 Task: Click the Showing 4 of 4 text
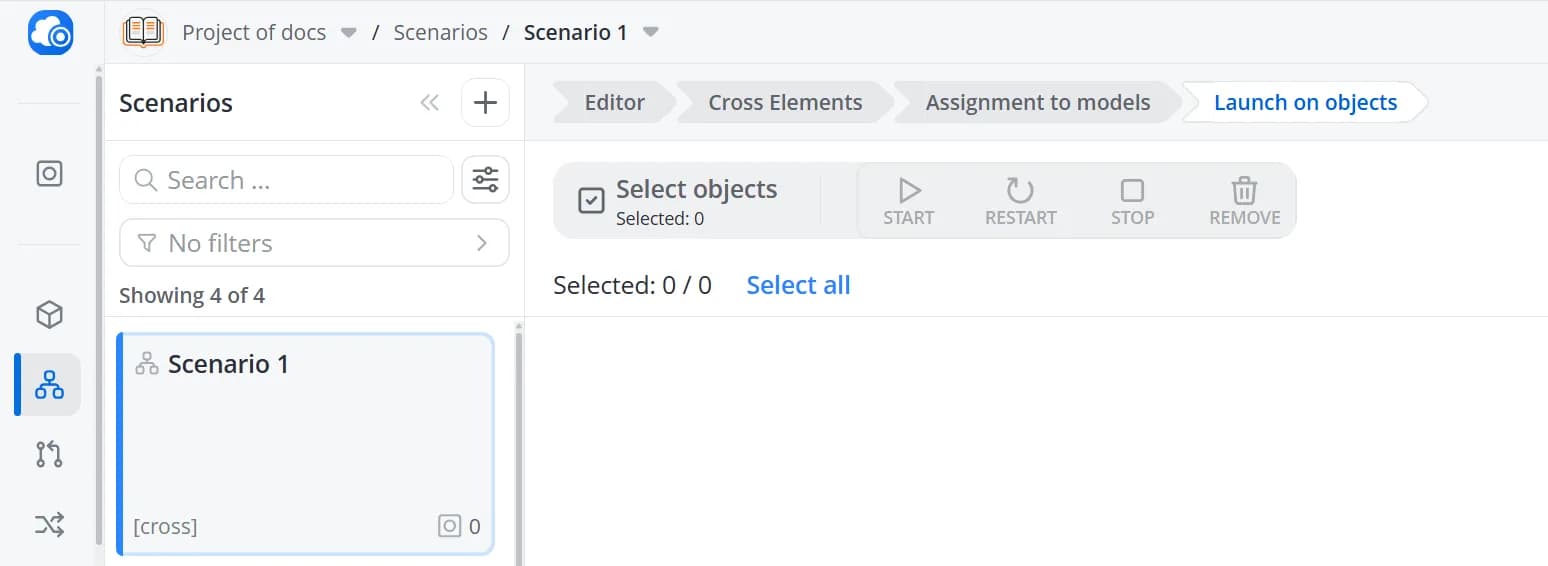click(x=192, y=296)
